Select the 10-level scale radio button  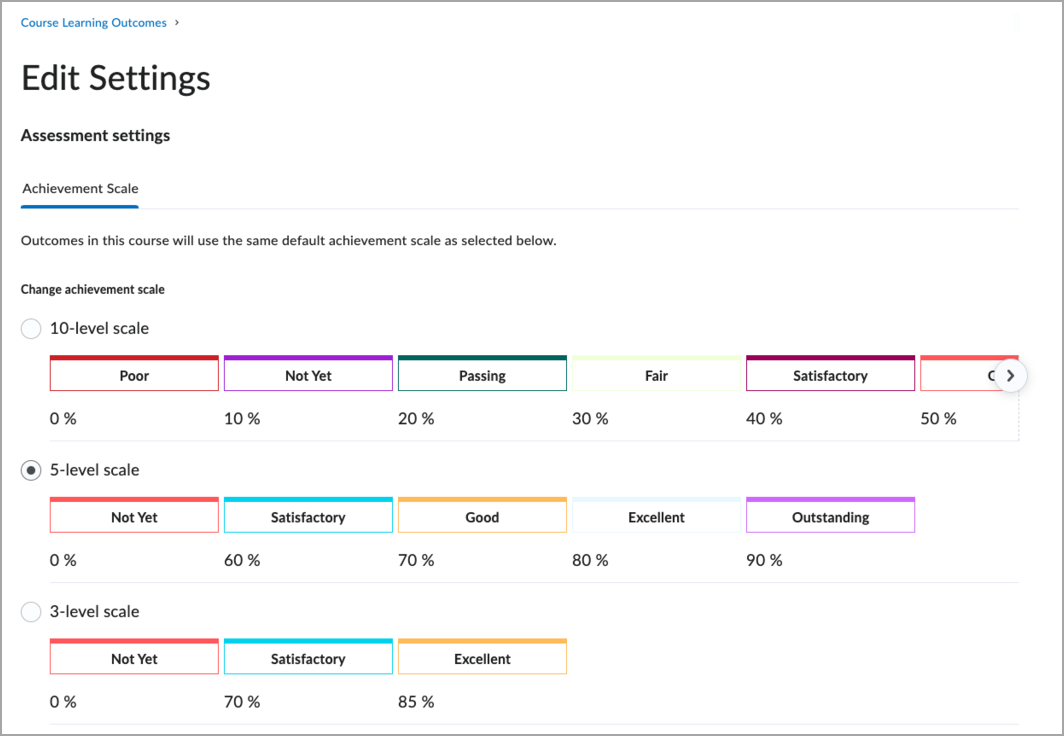30,328
